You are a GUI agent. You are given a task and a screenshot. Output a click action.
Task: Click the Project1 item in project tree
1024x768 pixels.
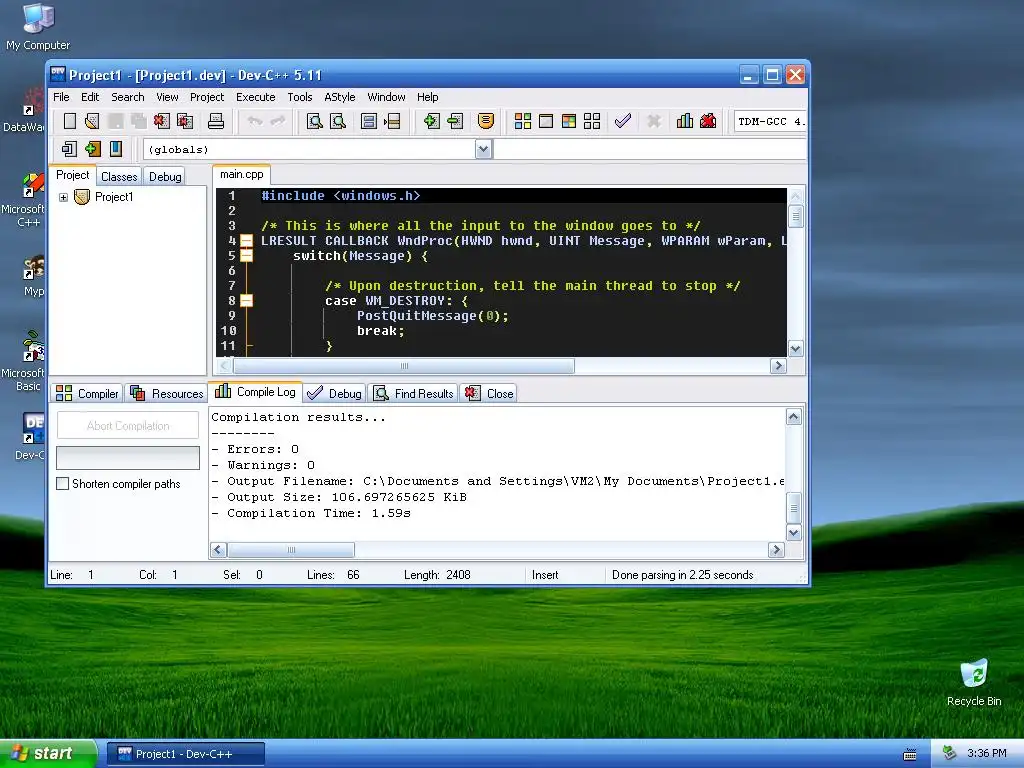click(114, 197)
